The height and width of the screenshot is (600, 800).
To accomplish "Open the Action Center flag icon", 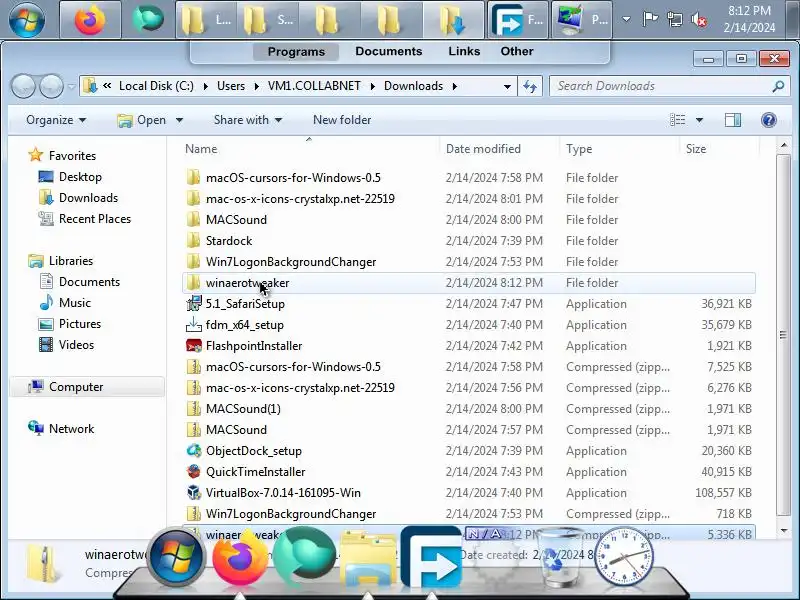I will 650,20.
